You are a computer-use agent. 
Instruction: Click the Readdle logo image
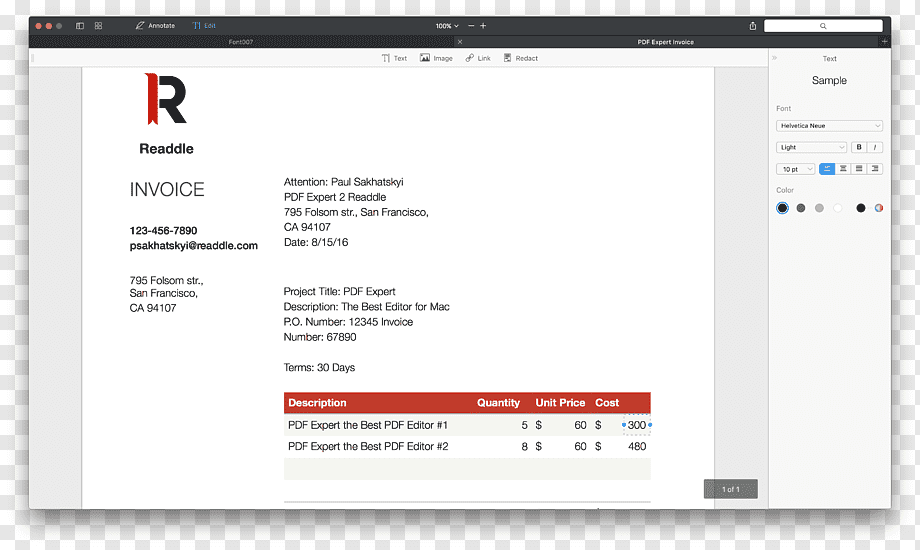point(165,99)
